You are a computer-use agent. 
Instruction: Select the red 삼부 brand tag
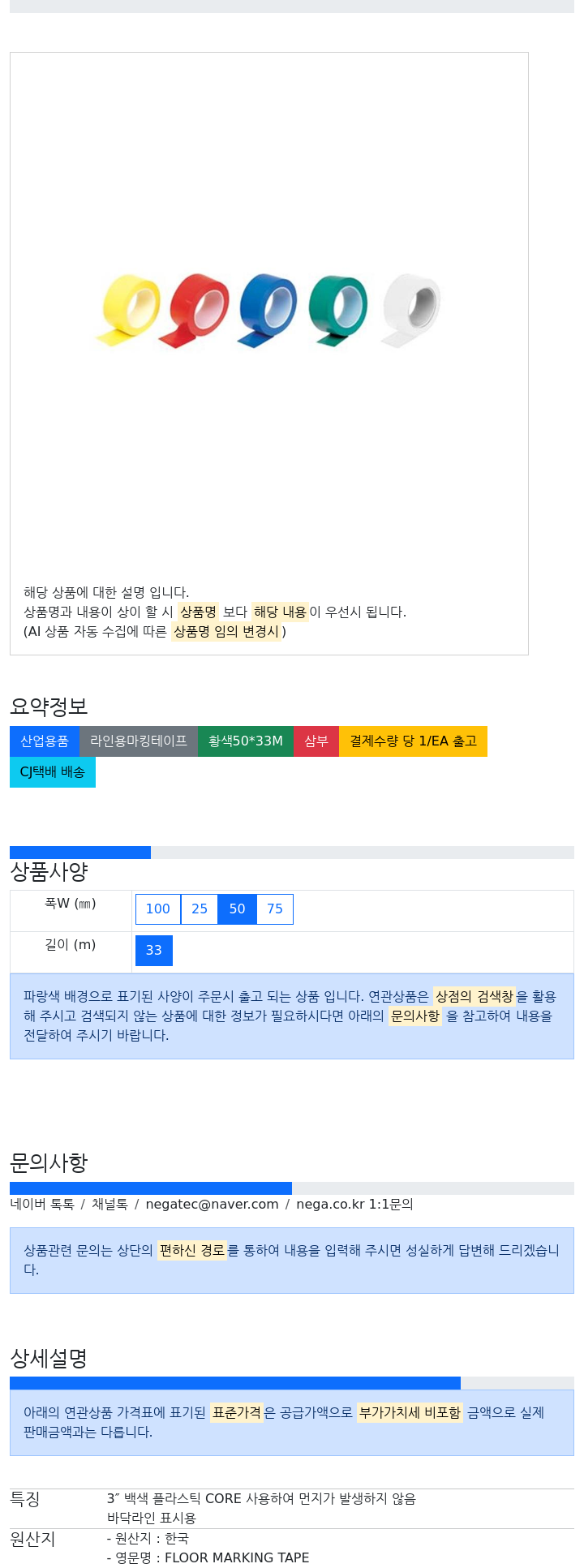coord(316,741)
